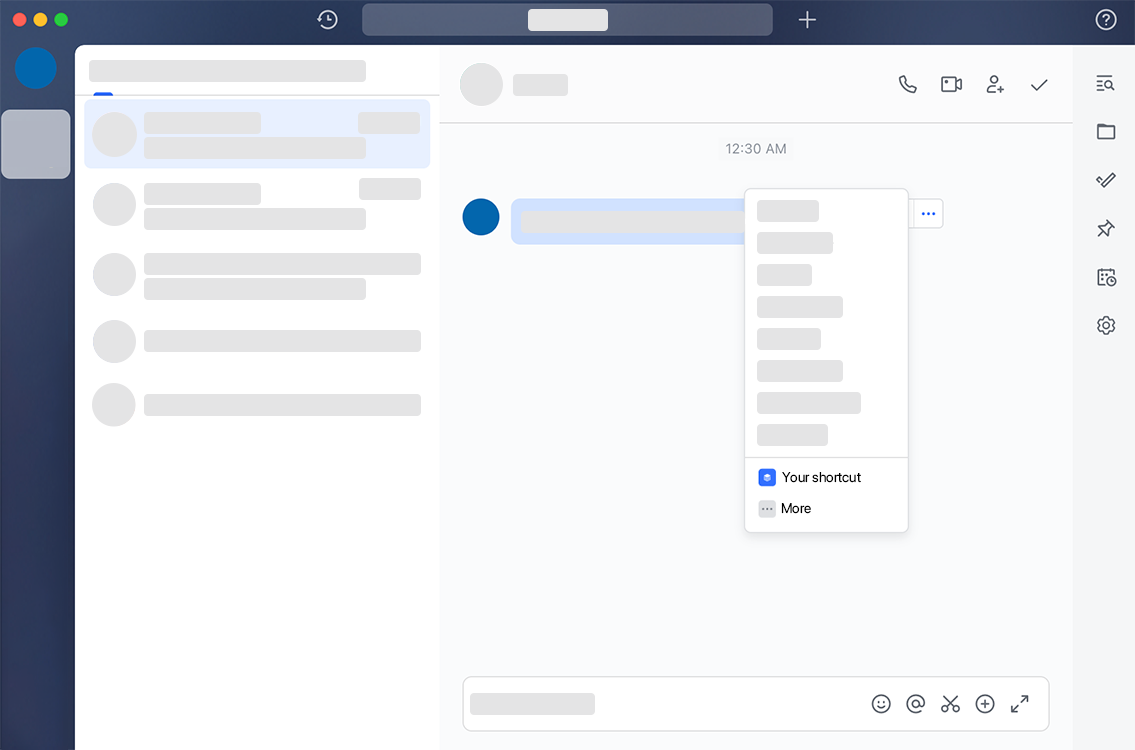Open the emoji picker in the message box

point(881,704)
